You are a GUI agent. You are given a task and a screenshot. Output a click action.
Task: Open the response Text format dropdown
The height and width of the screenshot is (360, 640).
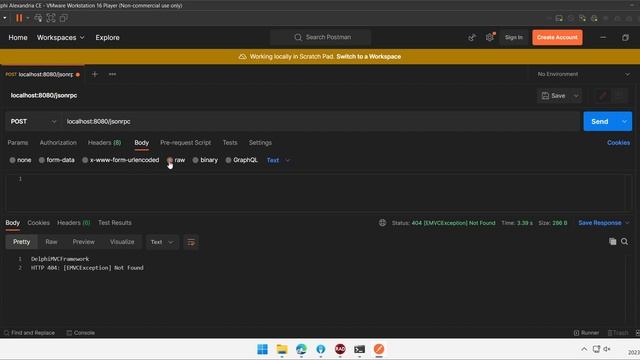162,242
